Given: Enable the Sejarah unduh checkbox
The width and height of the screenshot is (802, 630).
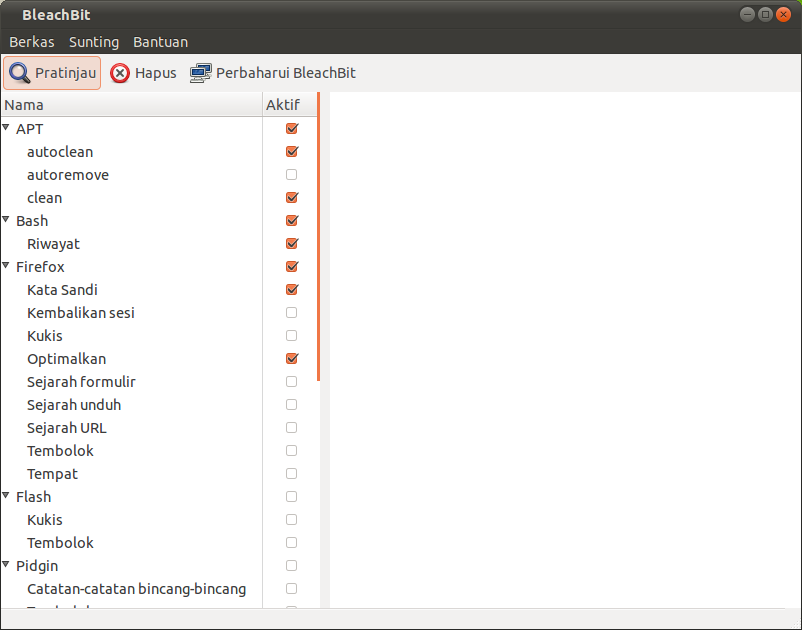Looking at the screenshot, I should [x=292, y=404].
